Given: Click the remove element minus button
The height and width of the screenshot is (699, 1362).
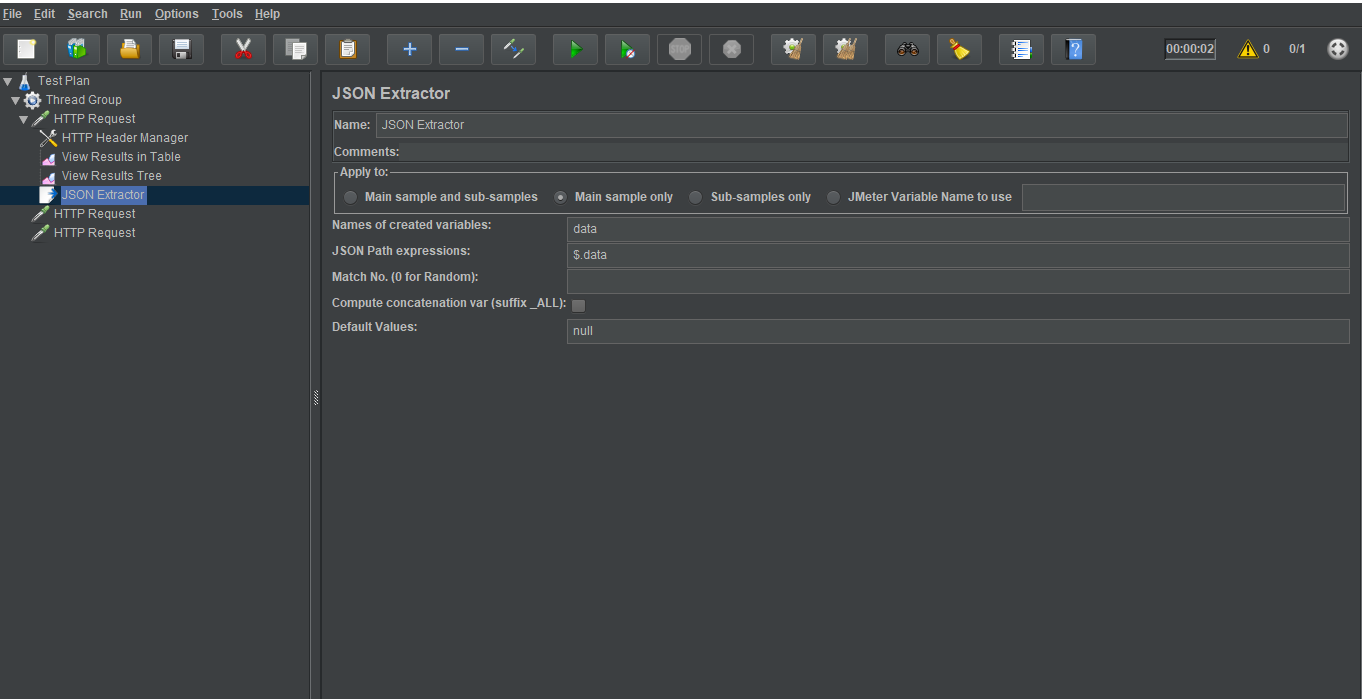Looking at the screenshot, I should point(461,48).
